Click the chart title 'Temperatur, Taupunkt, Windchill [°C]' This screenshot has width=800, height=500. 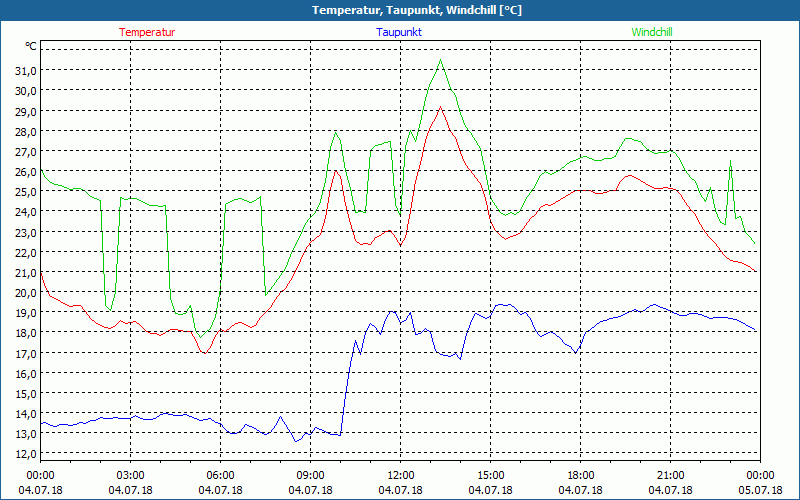(x=417, y=10)
